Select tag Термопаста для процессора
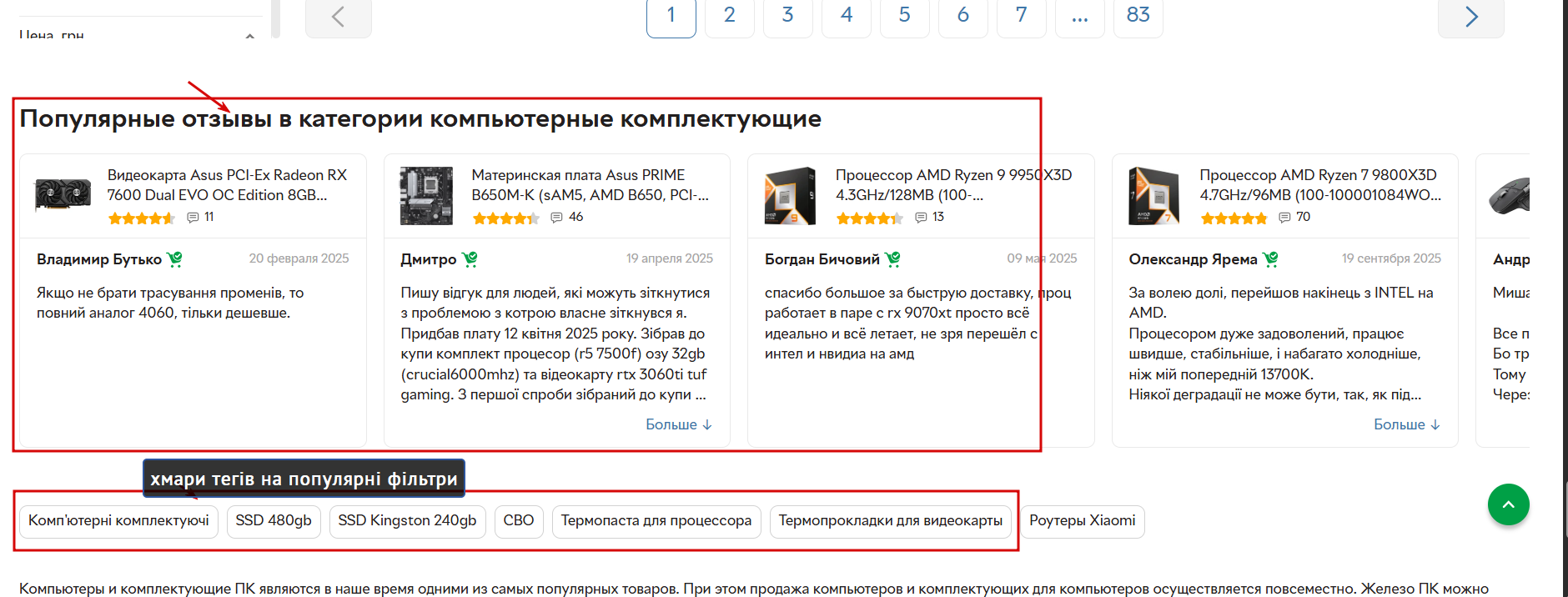1568x597 pixels. 656,521
